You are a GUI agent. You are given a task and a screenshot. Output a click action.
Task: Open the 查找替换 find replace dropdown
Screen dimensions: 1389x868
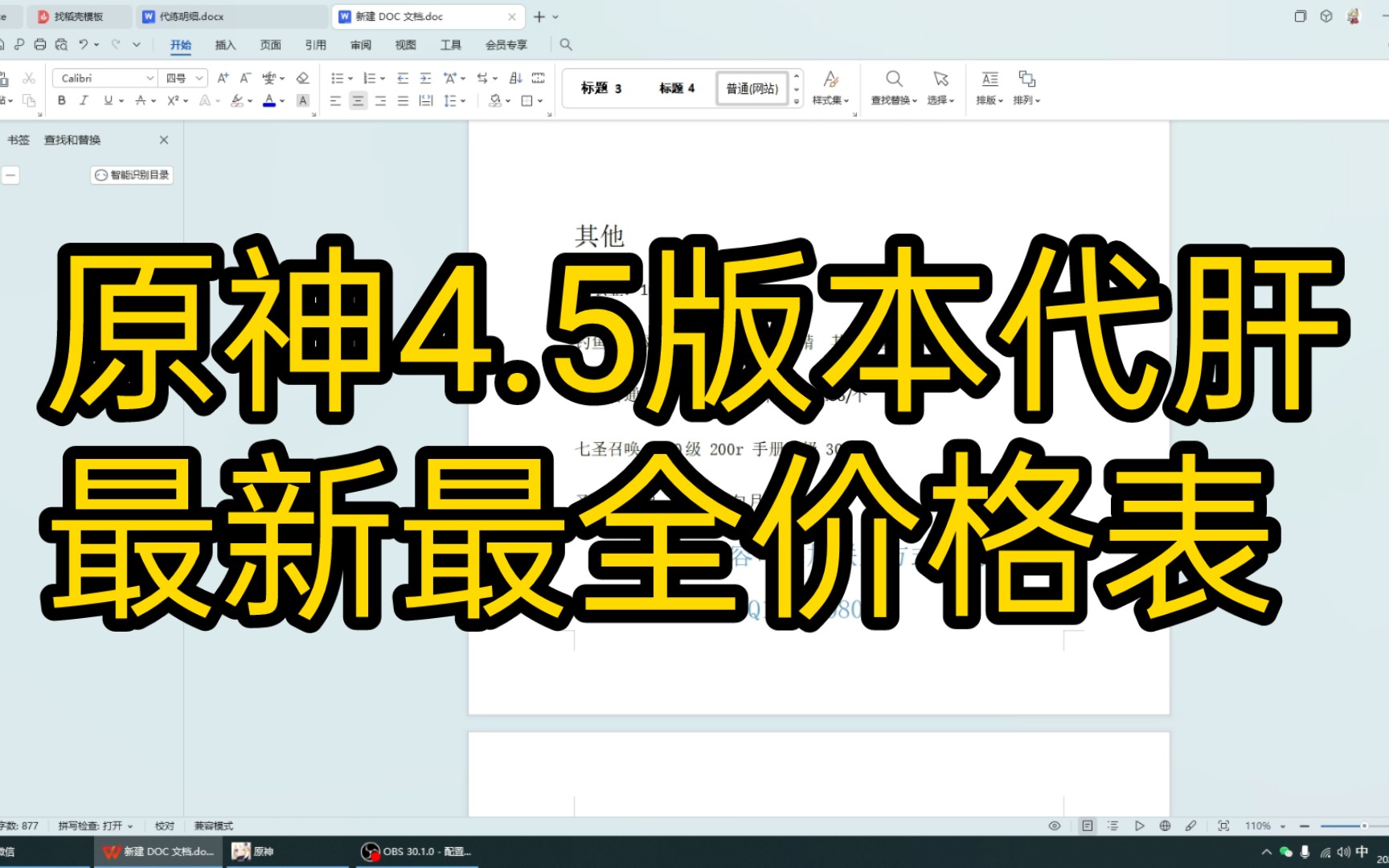[x=894, y=88]
